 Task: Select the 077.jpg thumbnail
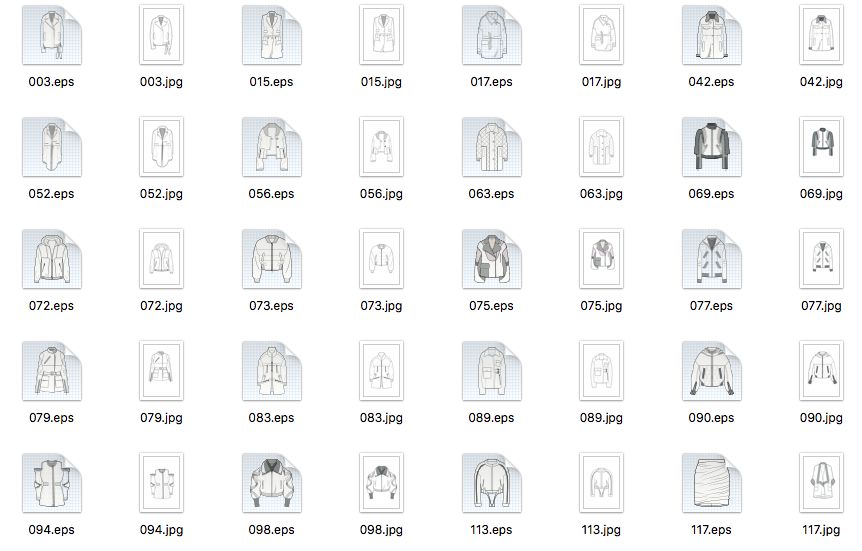(821, 259)
